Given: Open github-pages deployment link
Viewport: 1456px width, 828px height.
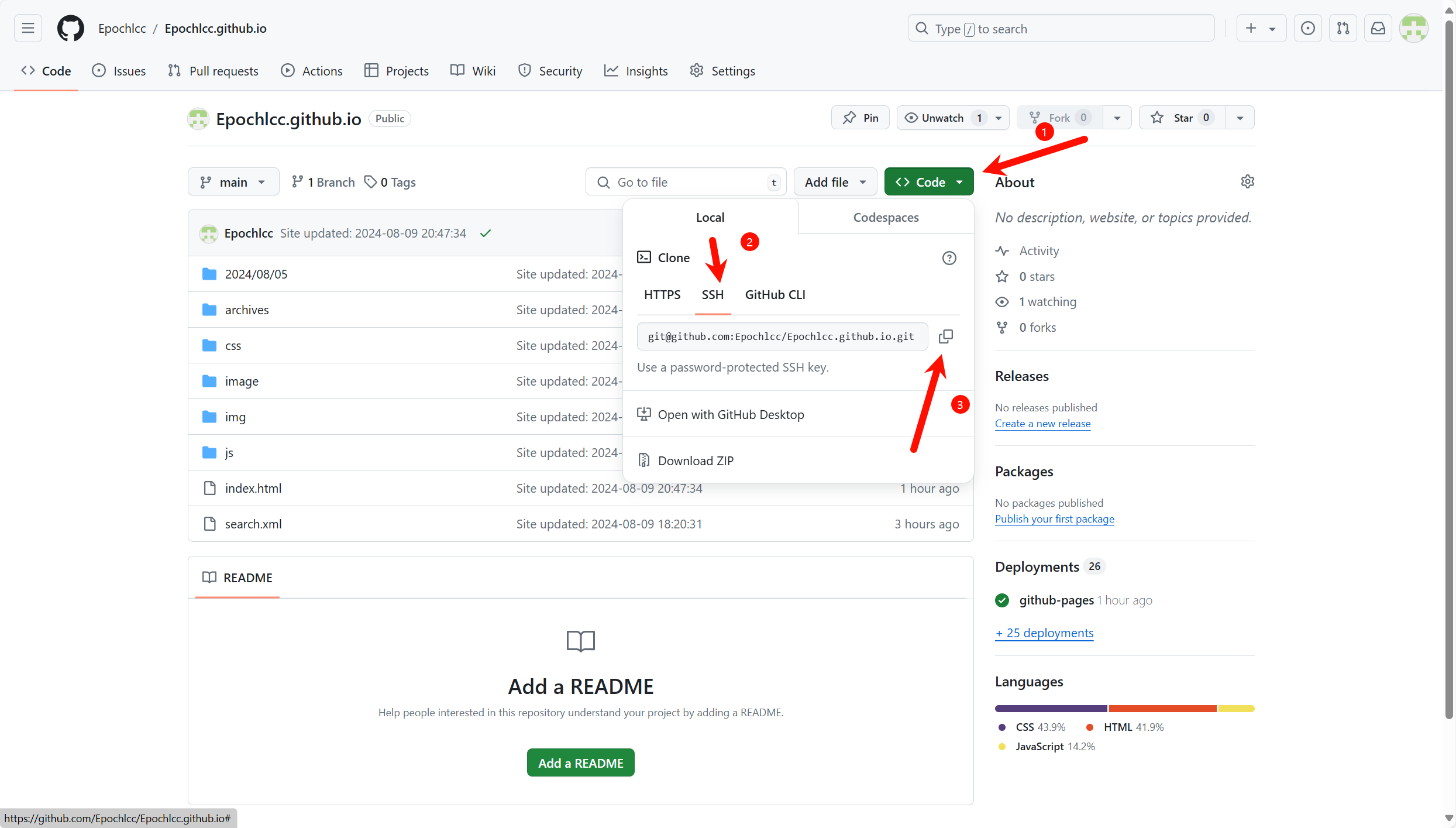Looking at the screenshot, I should pos(1056,600).
